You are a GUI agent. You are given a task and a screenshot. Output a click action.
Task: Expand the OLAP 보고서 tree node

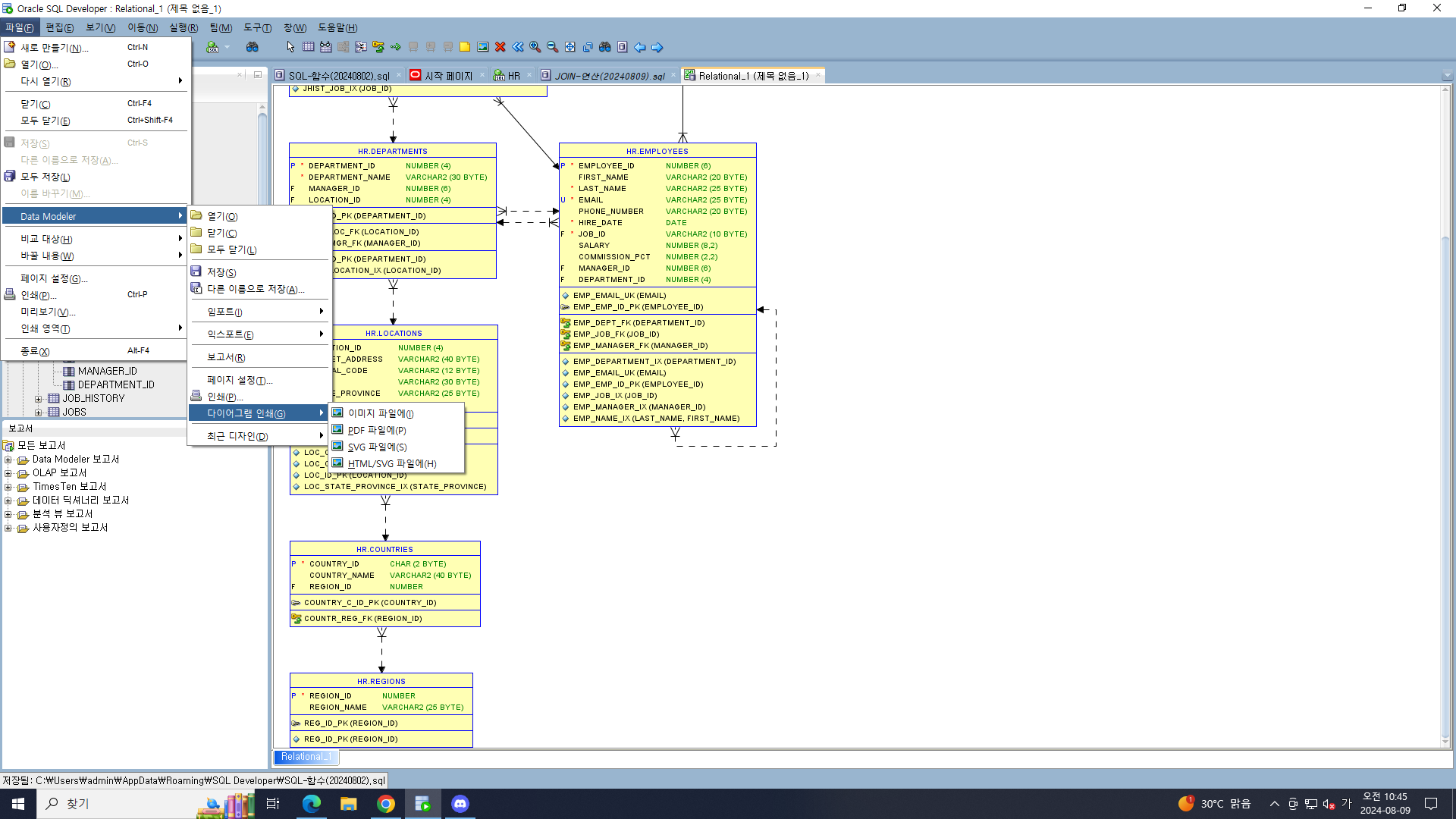tap(8, 473)
